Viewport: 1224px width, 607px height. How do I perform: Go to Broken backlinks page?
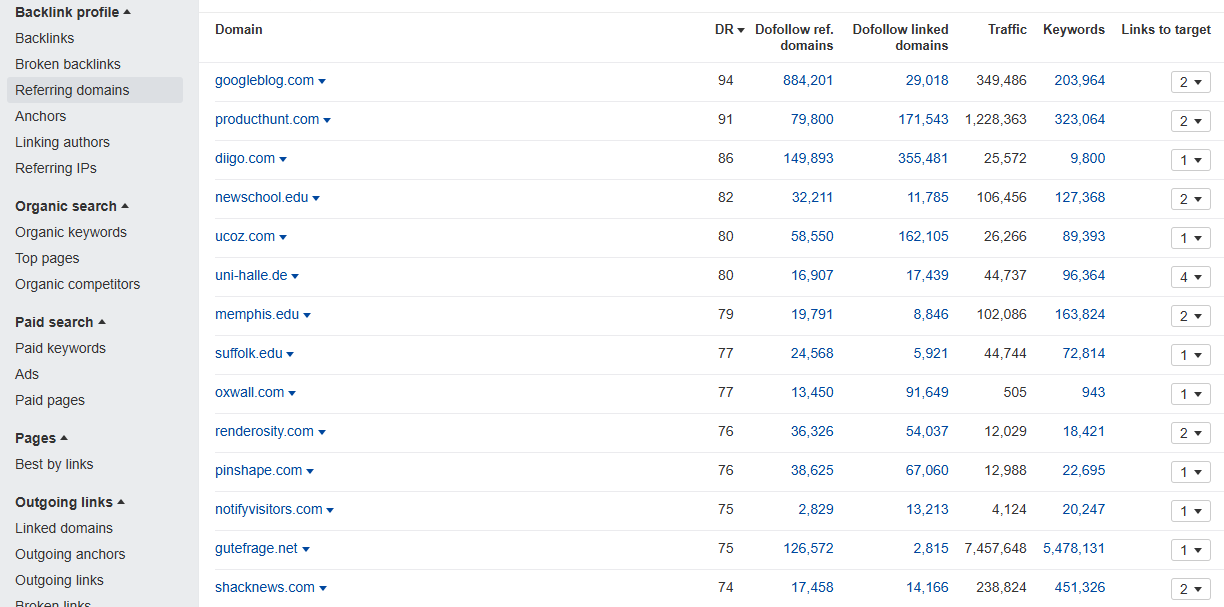67,64
